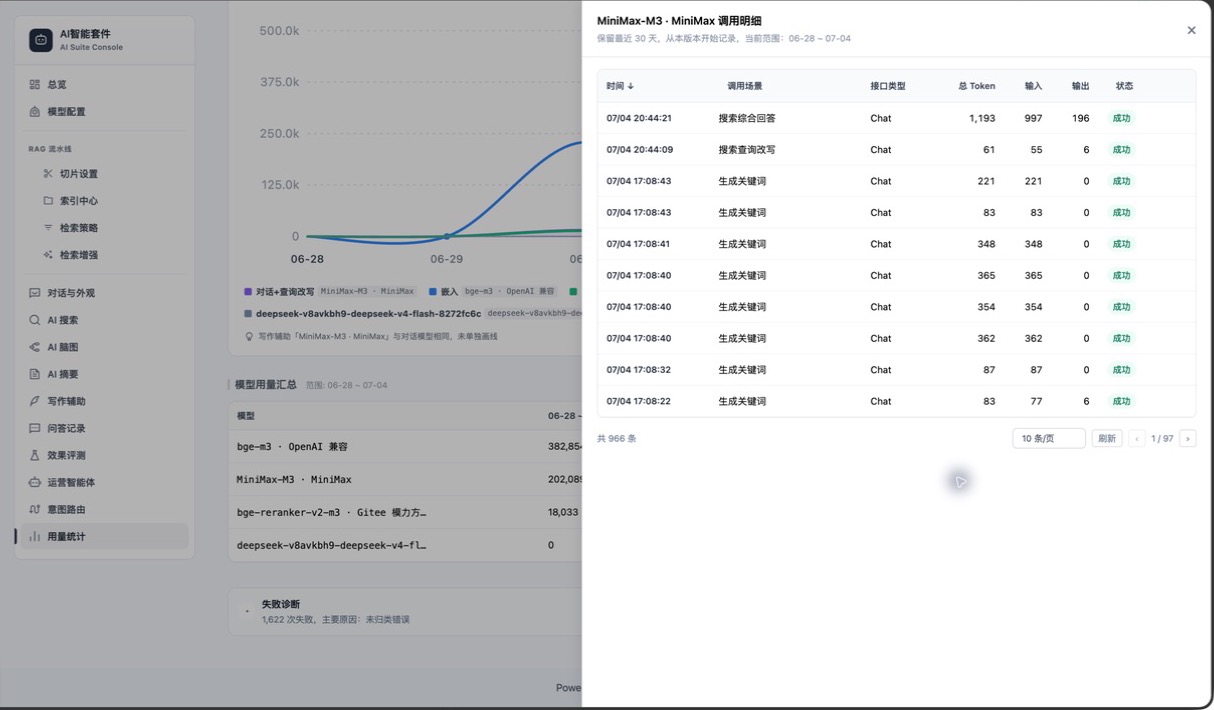The height and width of the screenshot is (710, 1214).
Task: Click 成功 badge in 07/04 17:08:41 row
Action: click(x=1122, y=244)
